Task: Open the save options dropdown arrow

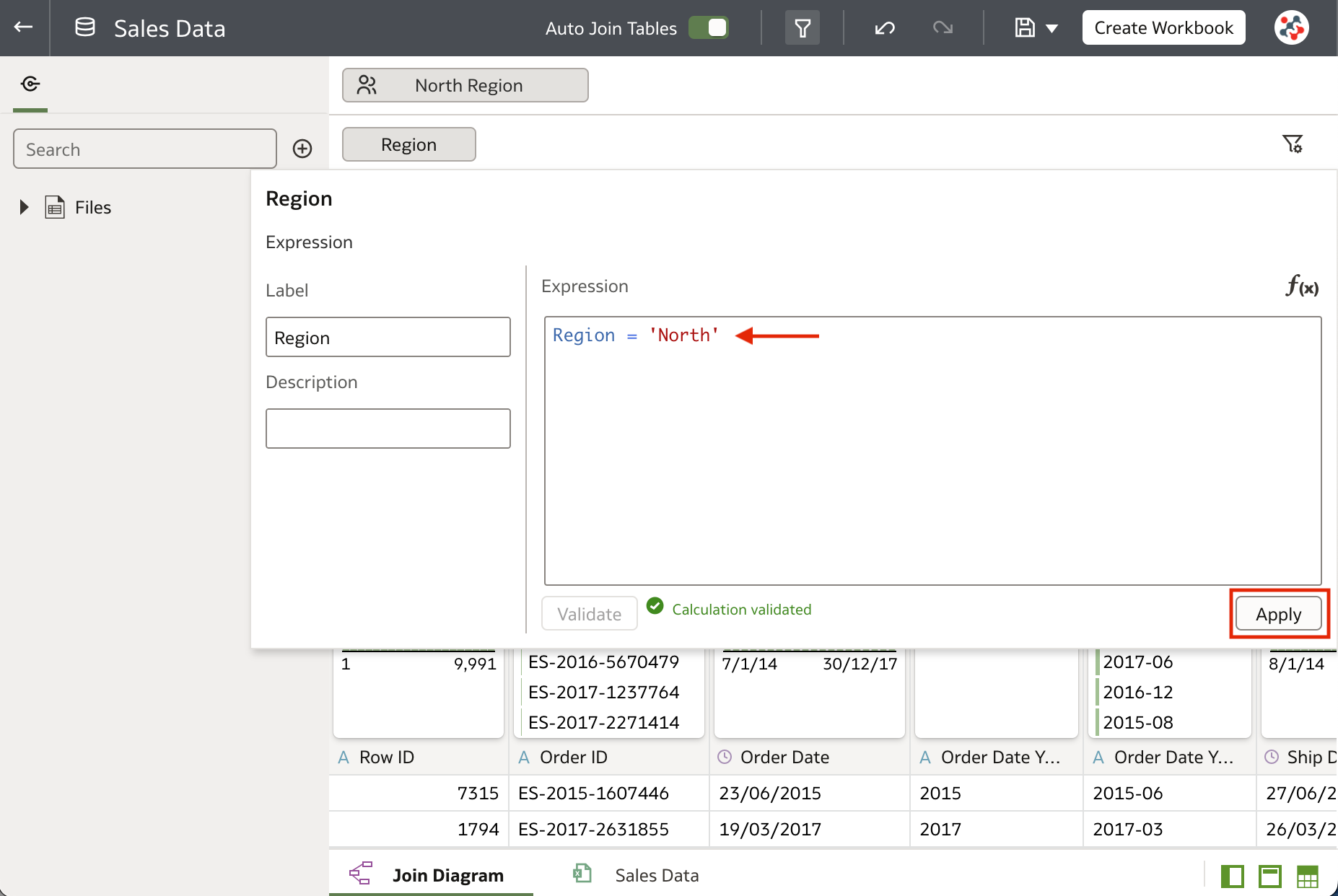Action: point(1051,29)
